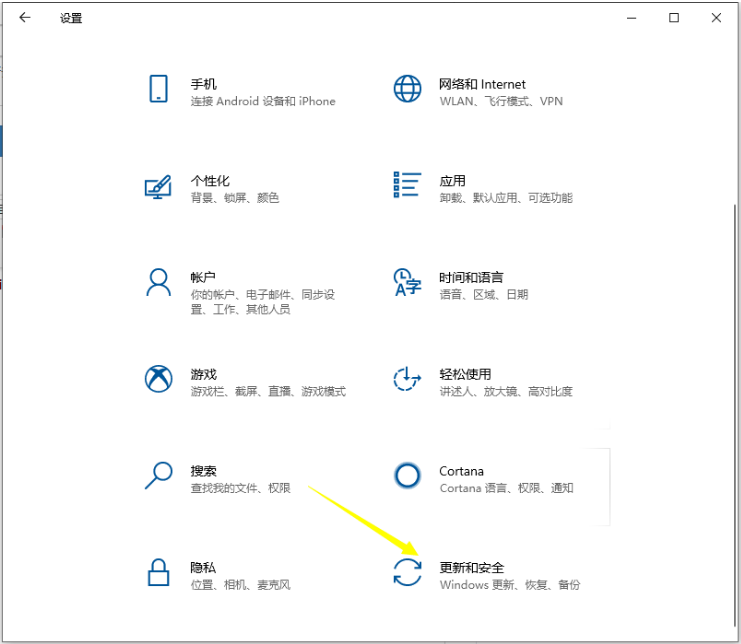Open the 网络和 Internet title link
Screen dimensions: 741x644
pos(482,84)
